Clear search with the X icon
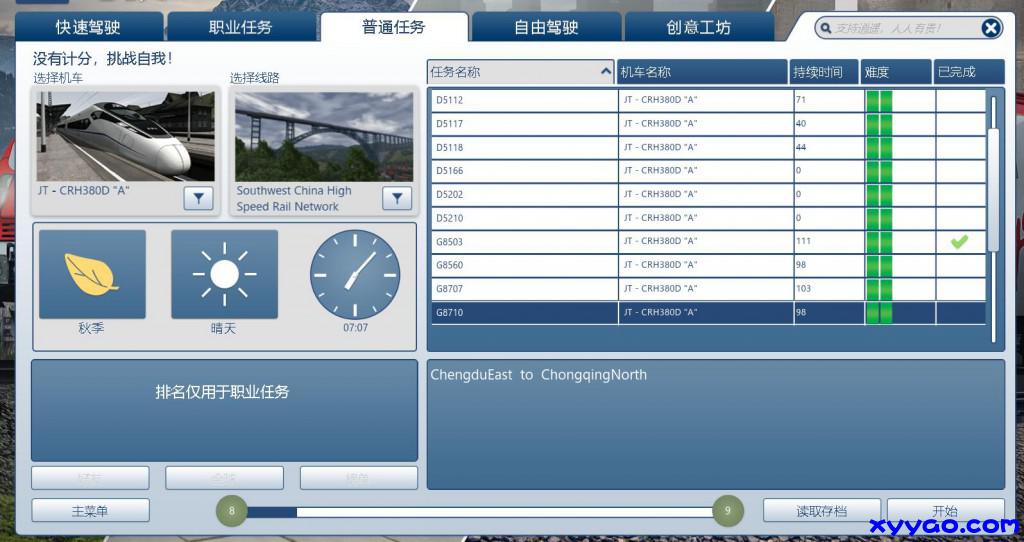 (990, 28)
